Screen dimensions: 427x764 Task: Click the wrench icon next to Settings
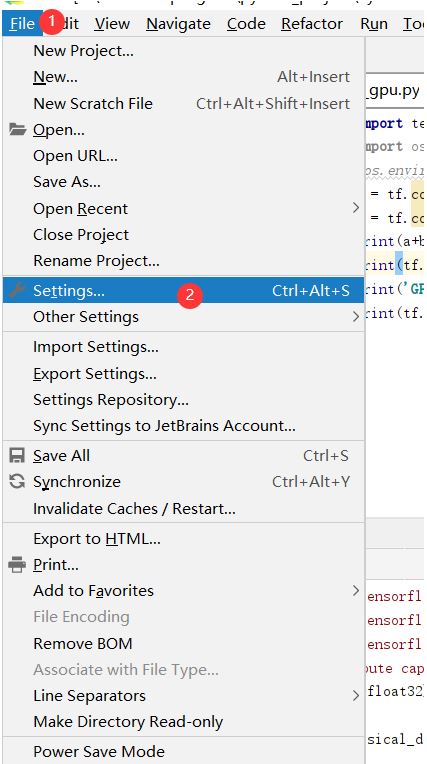tap(17, 290)
